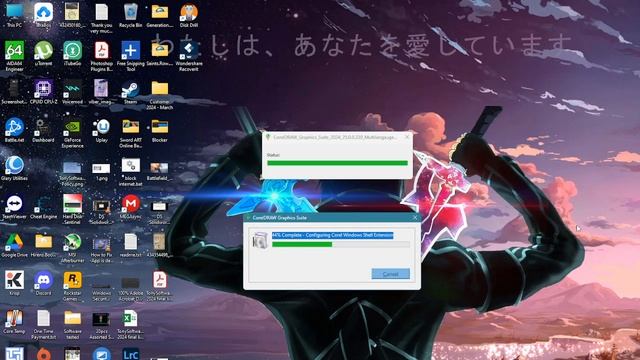Click the 44% Complete installer progress bar
The image size is (640, 360).
coord(341,244)
